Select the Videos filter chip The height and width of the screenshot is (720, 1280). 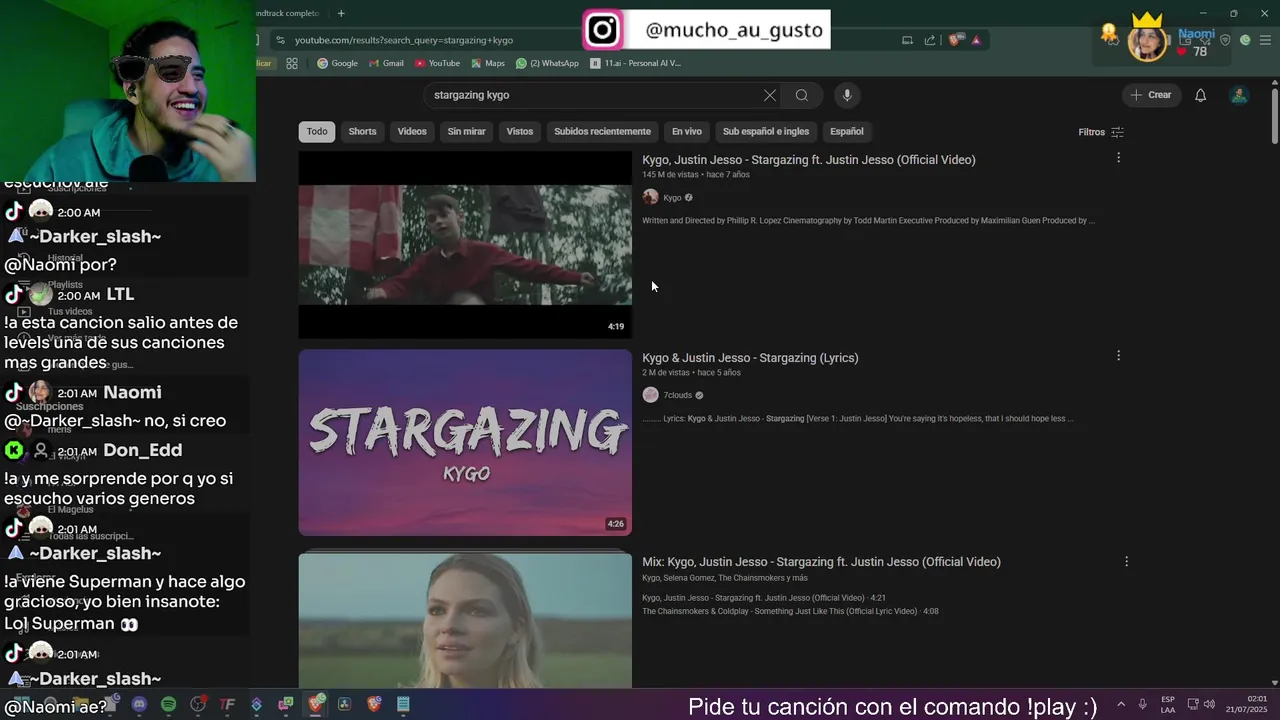(412, 132)
